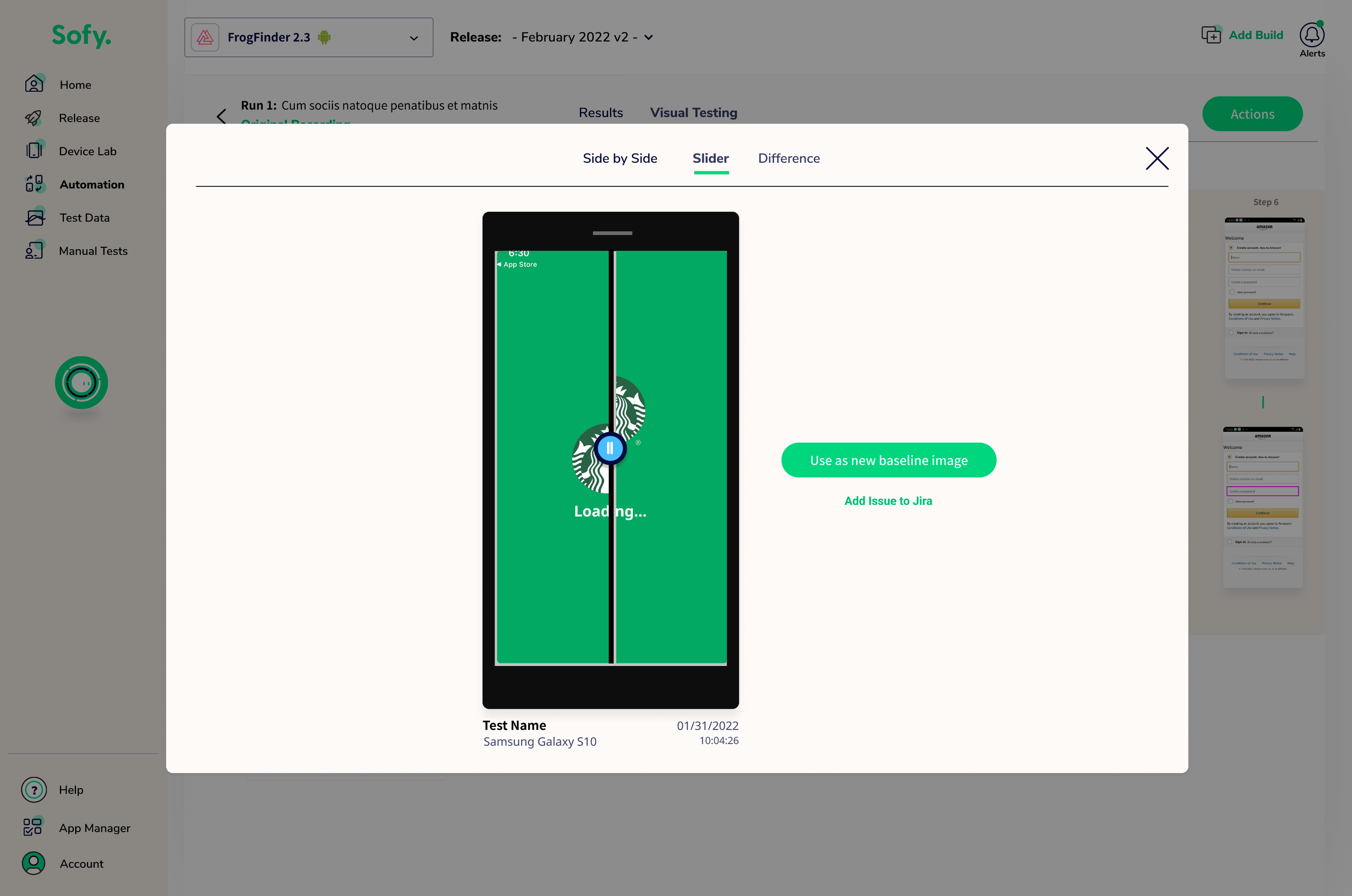The image size is (1352, 896).
Task: Select the Automation menu label
Action: pos(92,184)
